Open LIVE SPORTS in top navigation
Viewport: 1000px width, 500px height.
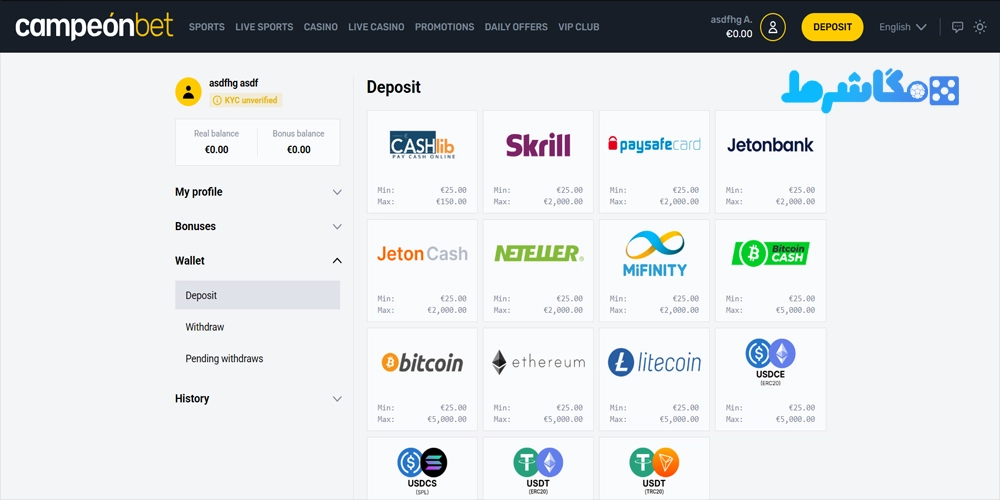pyautogui.click(x=264, y=27)
